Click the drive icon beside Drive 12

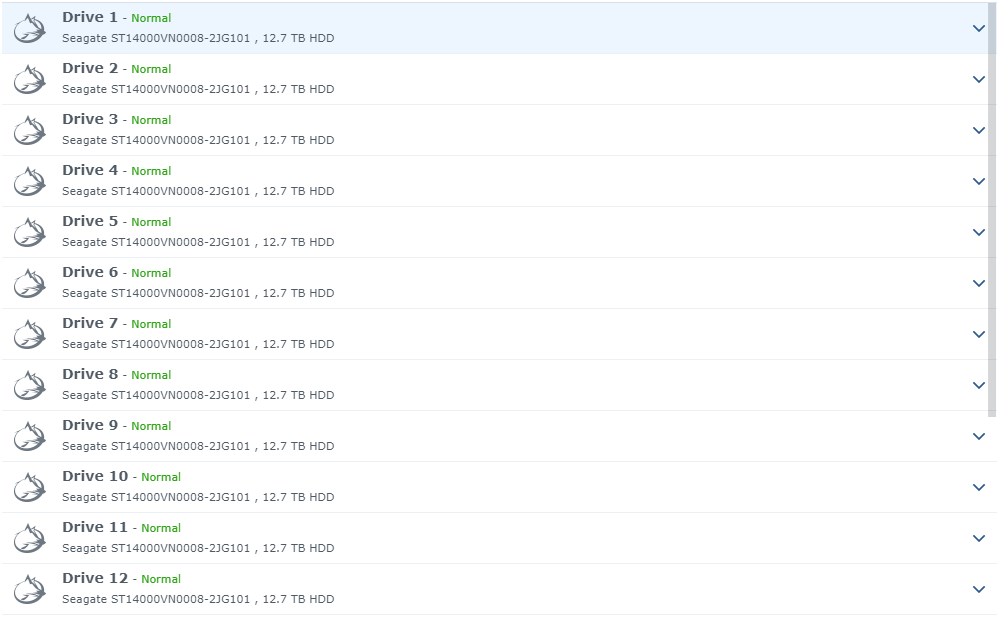tap(30, 589)
